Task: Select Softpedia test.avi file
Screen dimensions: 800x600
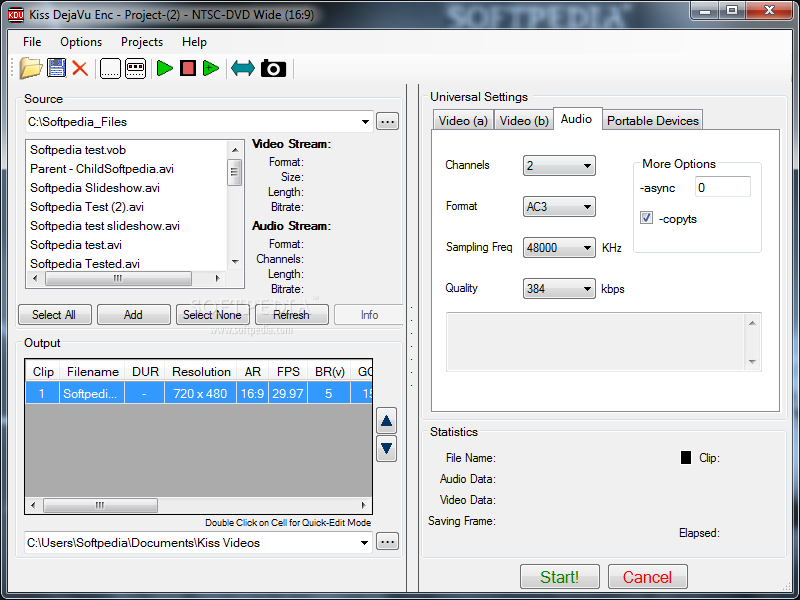Action: [x=76, y=244]
